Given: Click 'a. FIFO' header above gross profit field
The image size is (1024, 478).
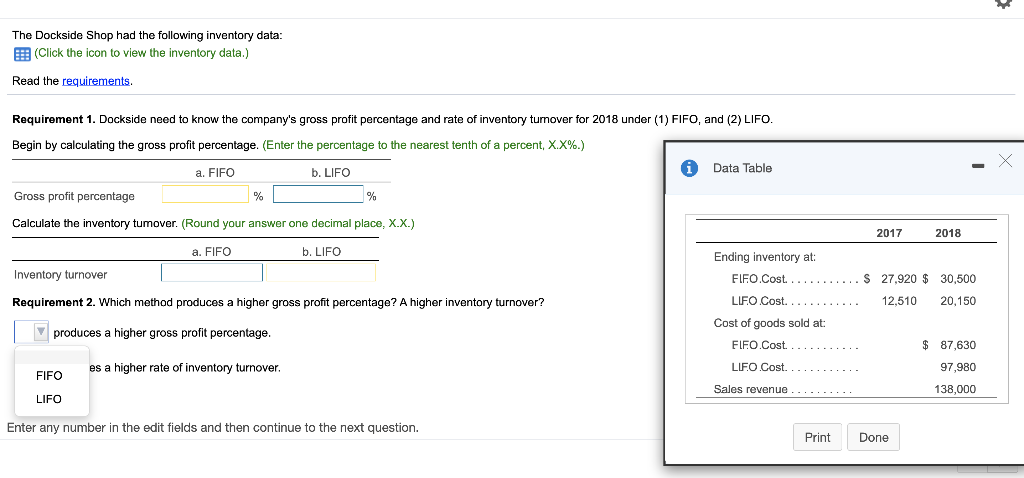Looking at the screenshot, I should tap(215, 173).
